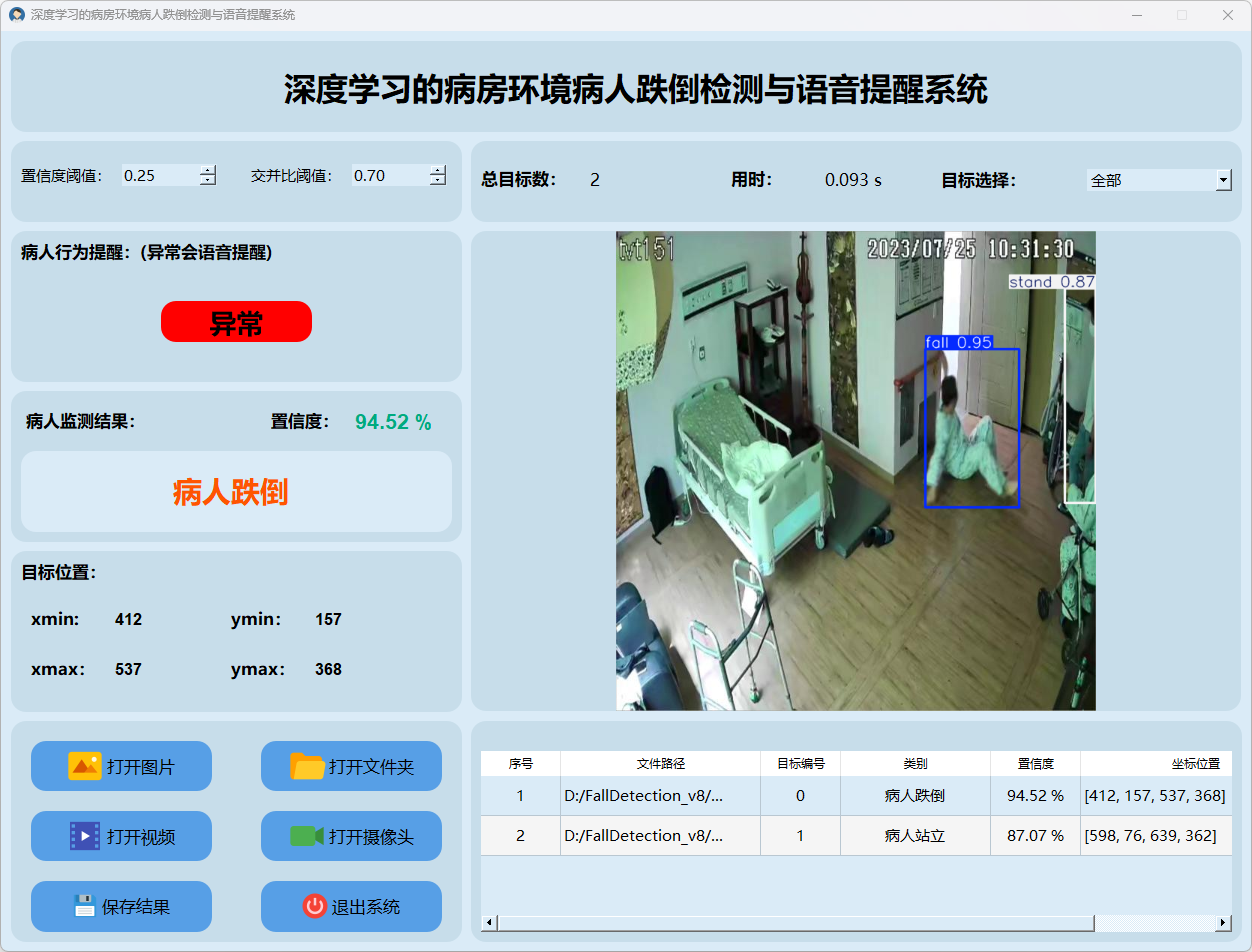1252x952 pixels.
Task: Minimize the application window
Action: (x=1137, y=15)
